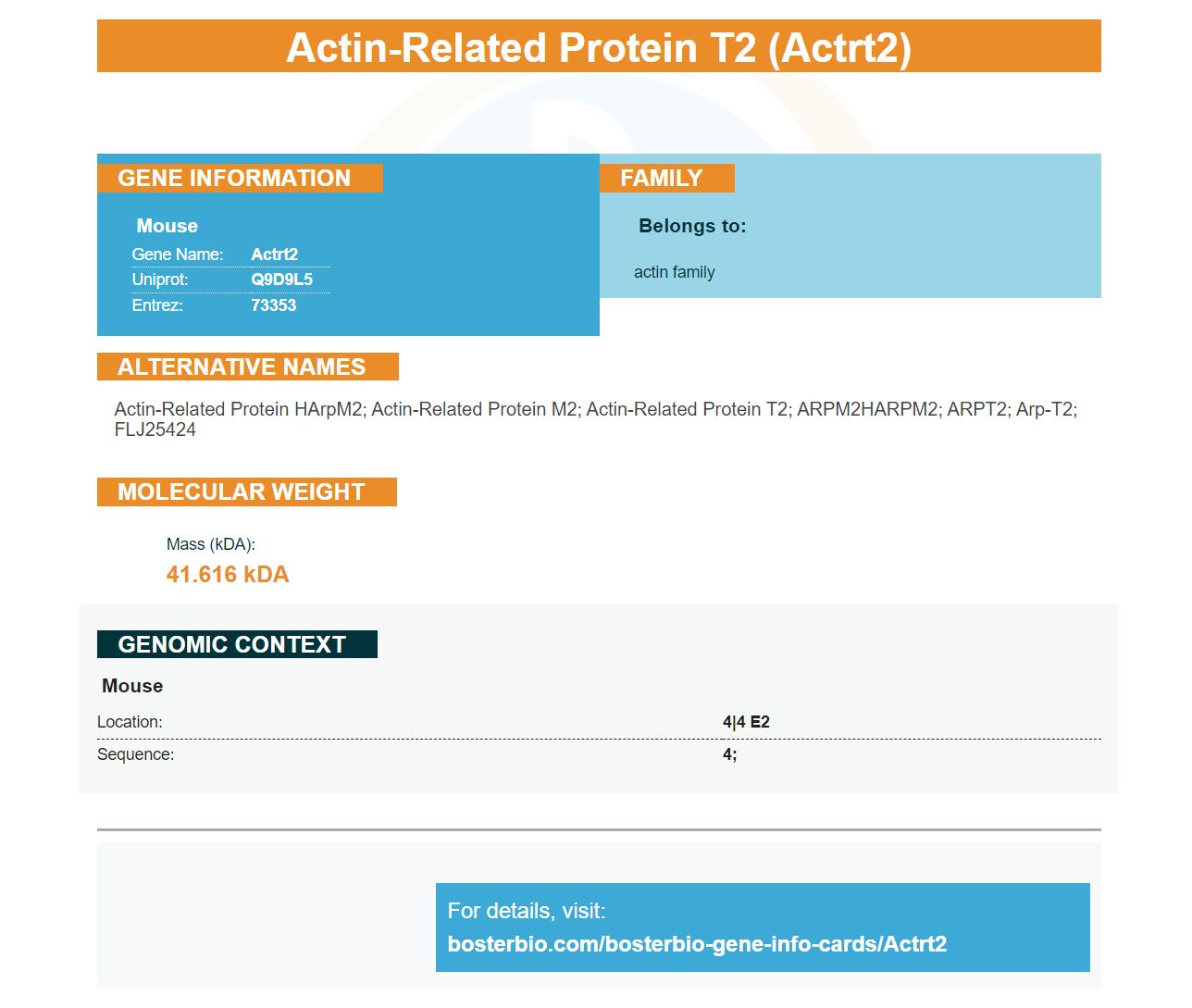1192x1008 pixels.
Task: Click the FAMILY section header
Action: click(x=662, y=179)
